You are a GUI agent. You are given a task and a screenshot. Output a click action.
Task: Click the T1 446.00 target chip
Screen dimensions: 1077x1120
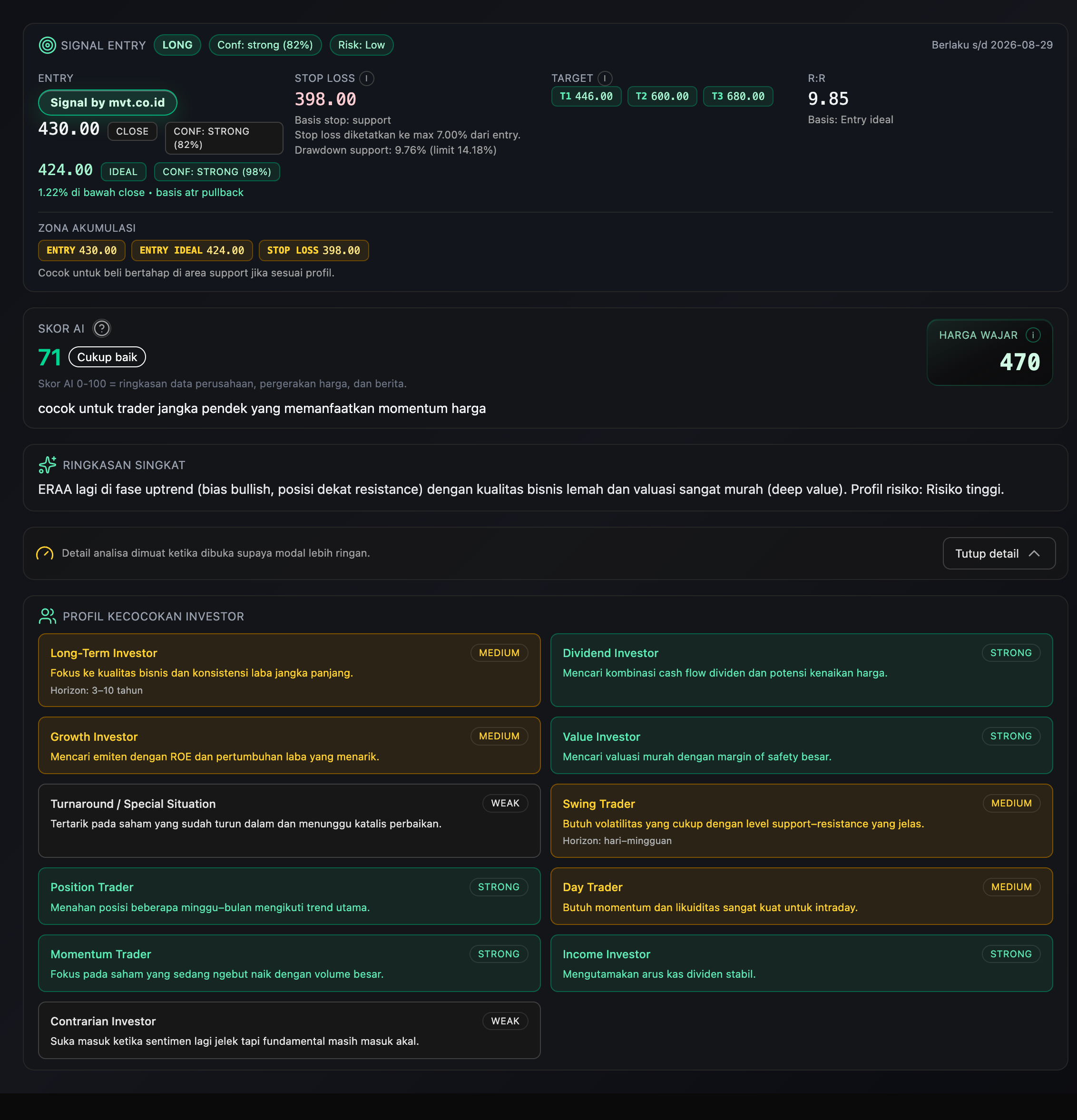(586, 97)
